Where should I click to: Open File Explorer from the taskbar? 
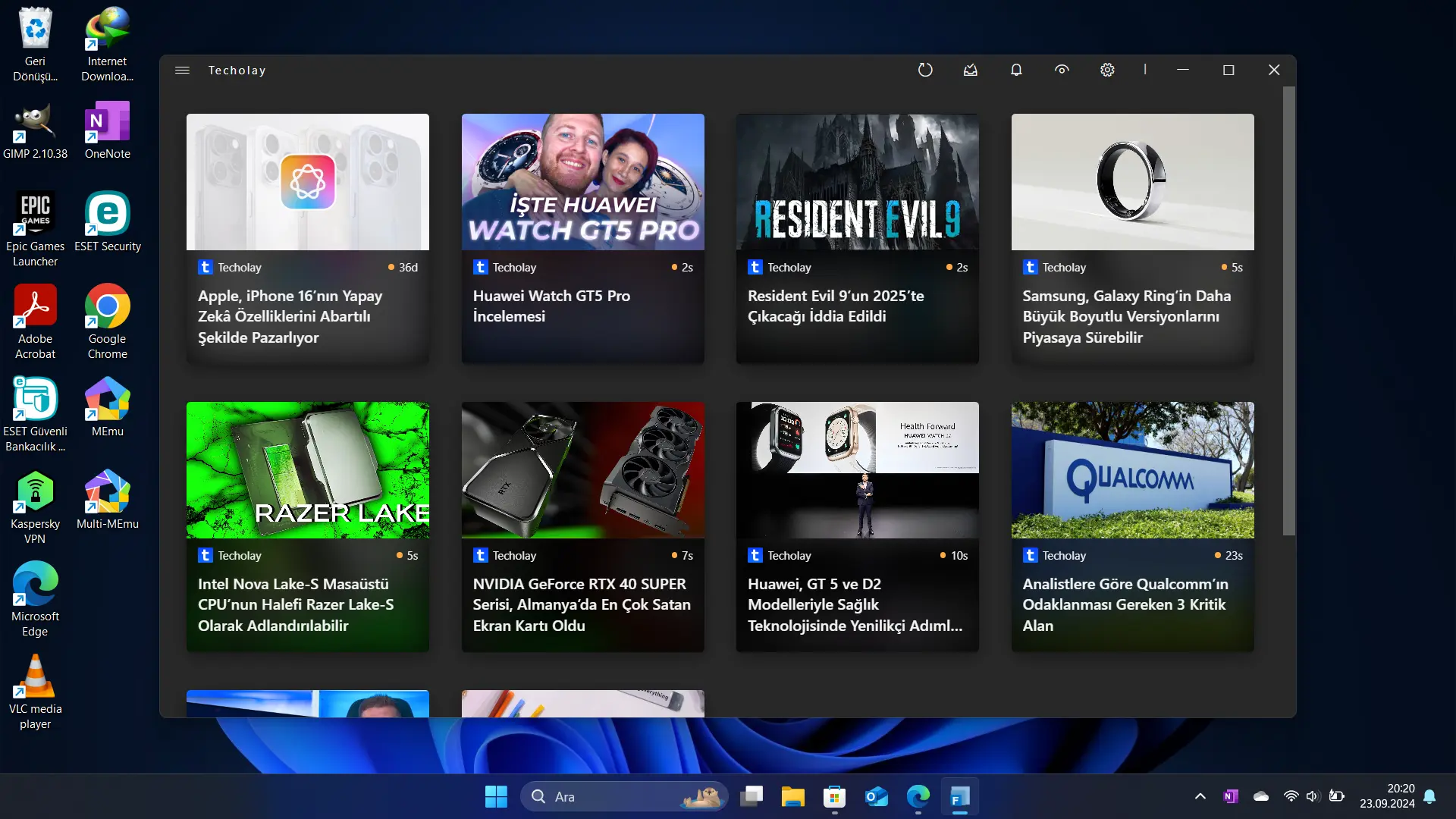(792, 797)
